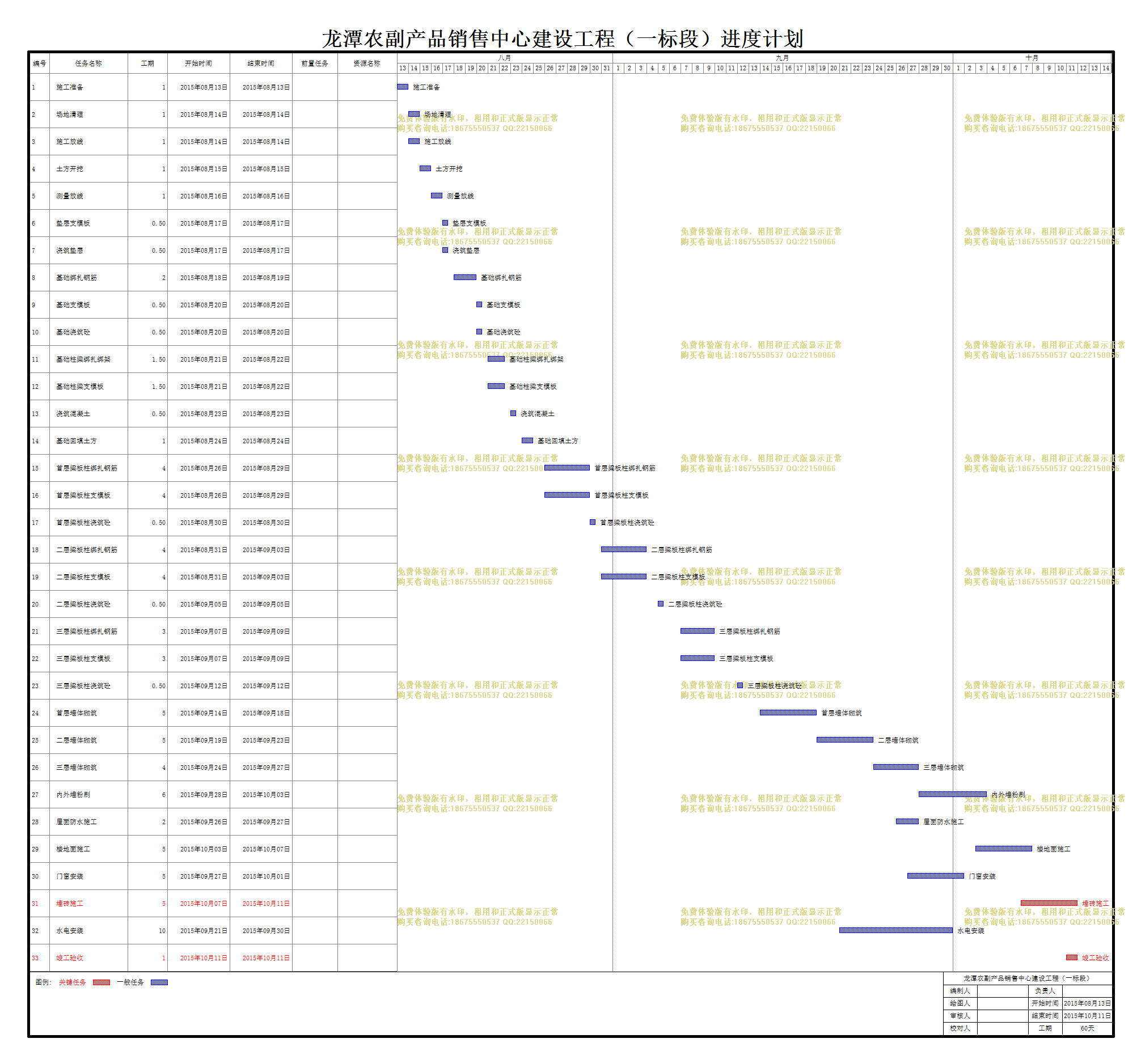The image size is (1141, 1064).
Task: Click 首层梁板柱浇筑砼 in the task name column
Action: (83, 523)
